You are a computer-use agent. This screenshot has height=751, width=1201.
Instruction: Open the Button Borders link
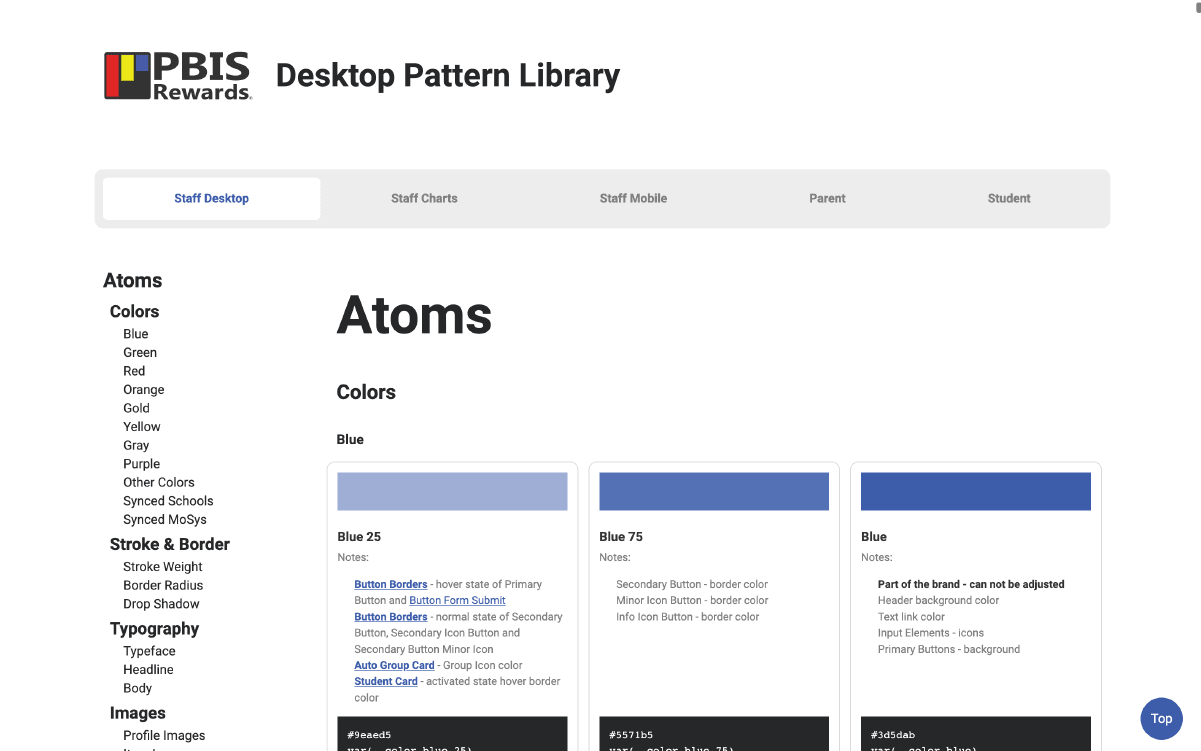(390, 584)
